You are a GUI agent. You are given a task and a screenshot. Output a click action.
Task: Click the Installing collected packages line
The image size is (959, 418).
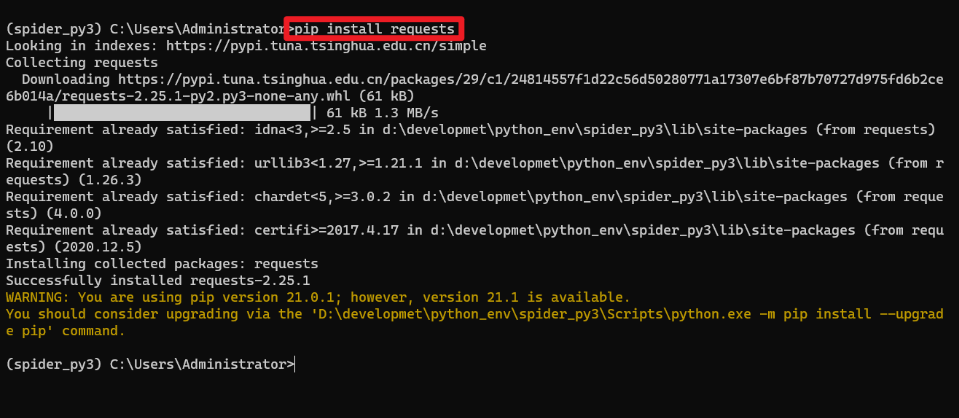pyautogui.click(x=162, y=264)
